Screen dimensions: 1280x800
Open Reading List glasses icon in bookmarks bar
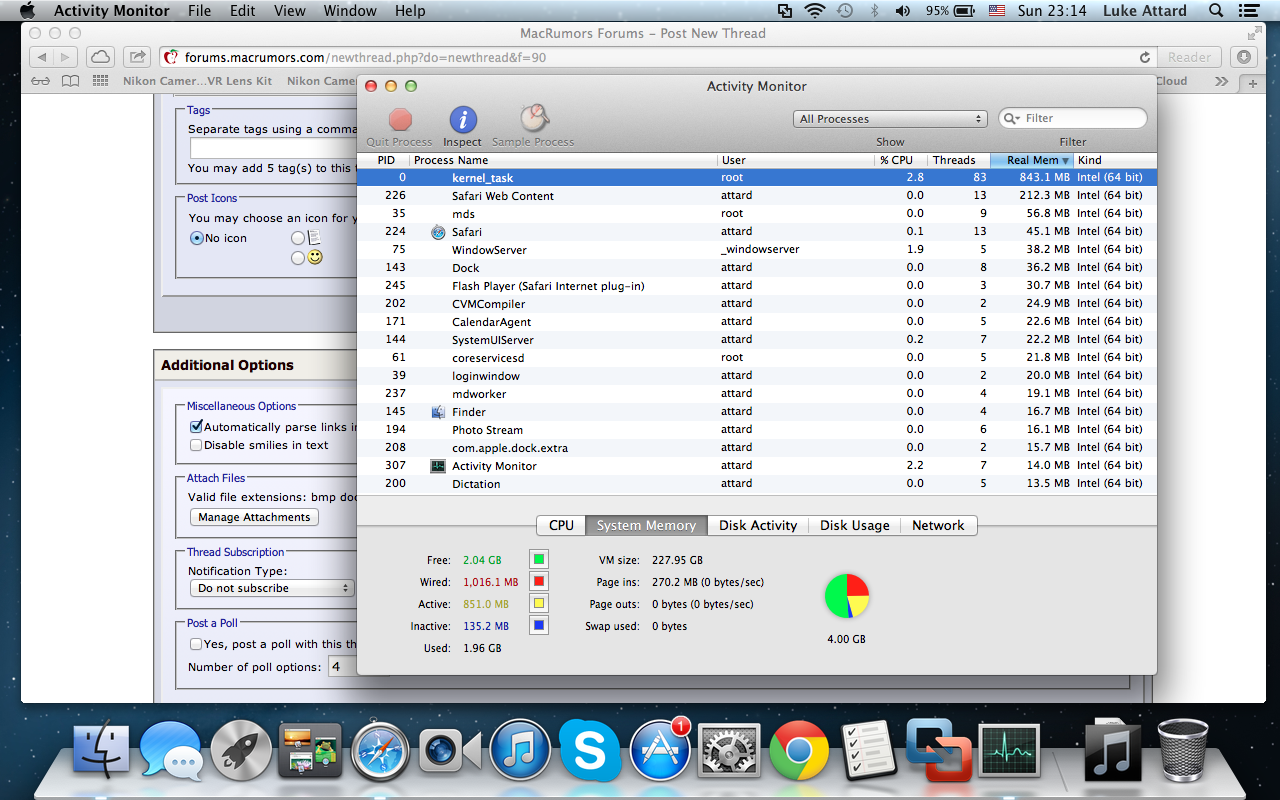click(x=41, y=81)
